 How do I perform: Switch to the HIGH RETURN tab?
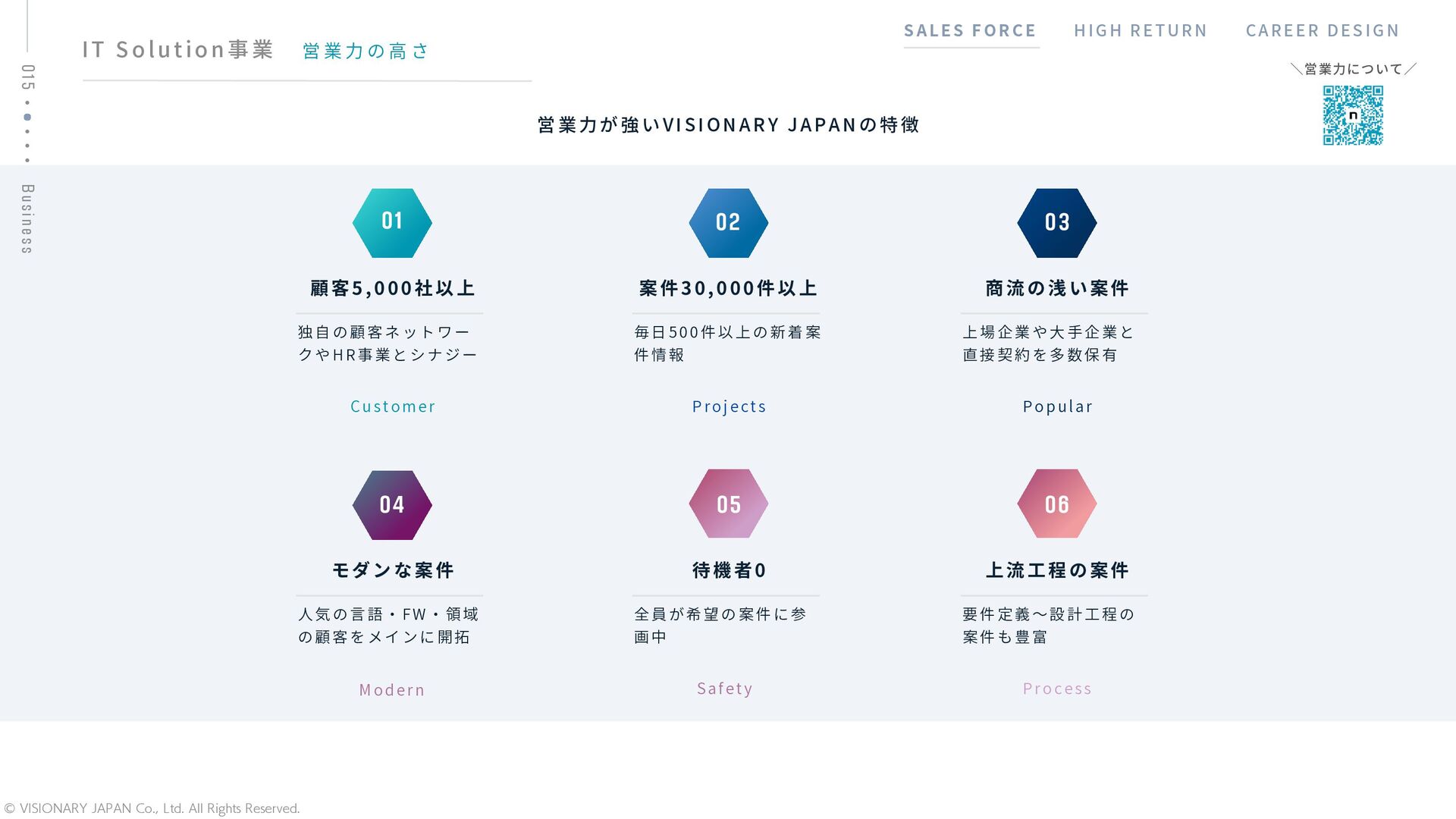click(1141, 31)
